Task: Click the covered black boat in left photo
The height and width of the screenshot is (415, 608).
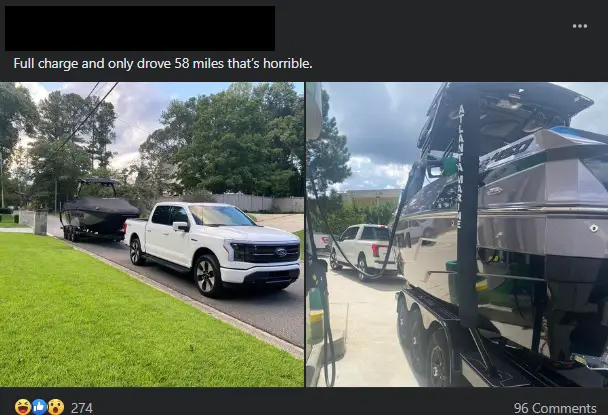Action: coord(99,209)
